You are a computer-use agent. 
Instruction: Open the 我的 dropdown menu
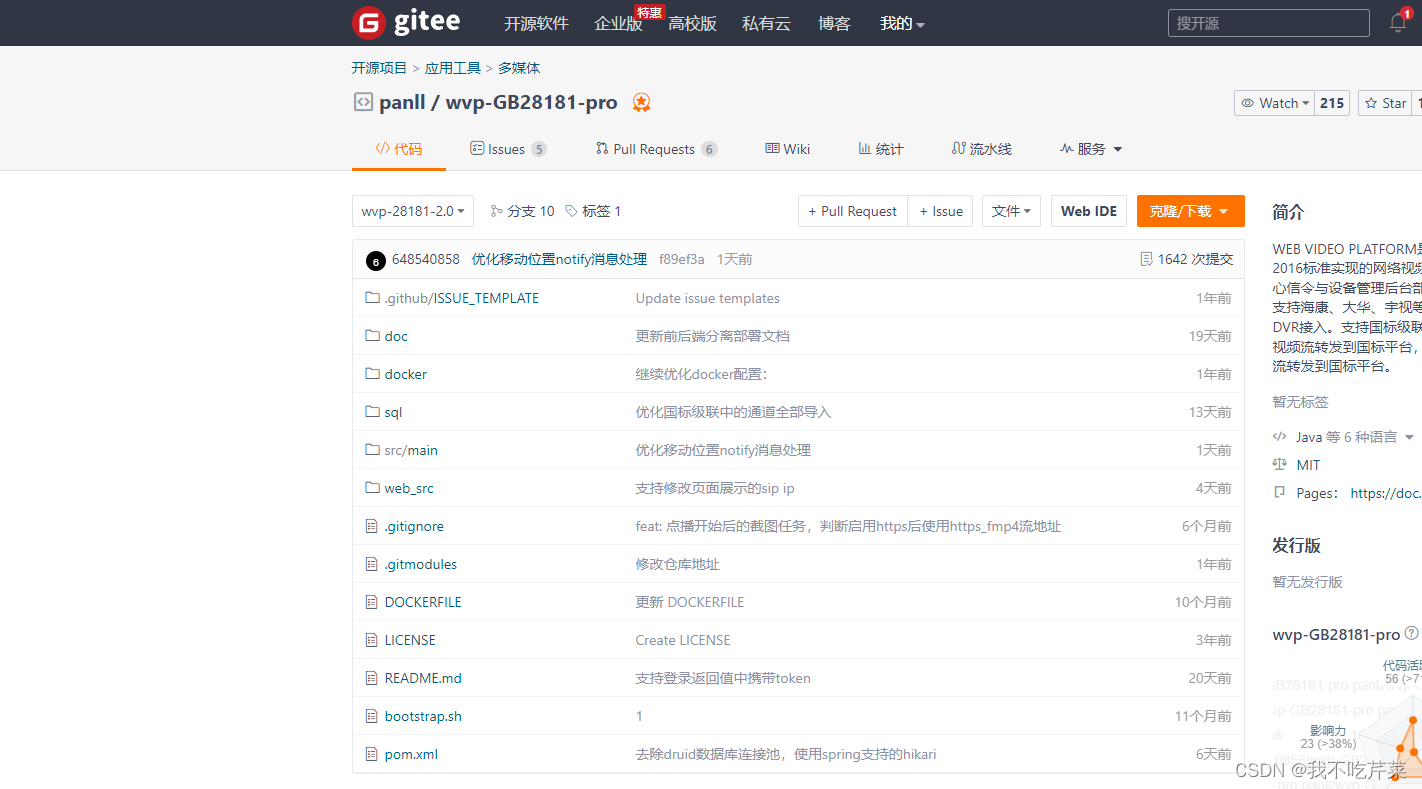tap(902, 24)
